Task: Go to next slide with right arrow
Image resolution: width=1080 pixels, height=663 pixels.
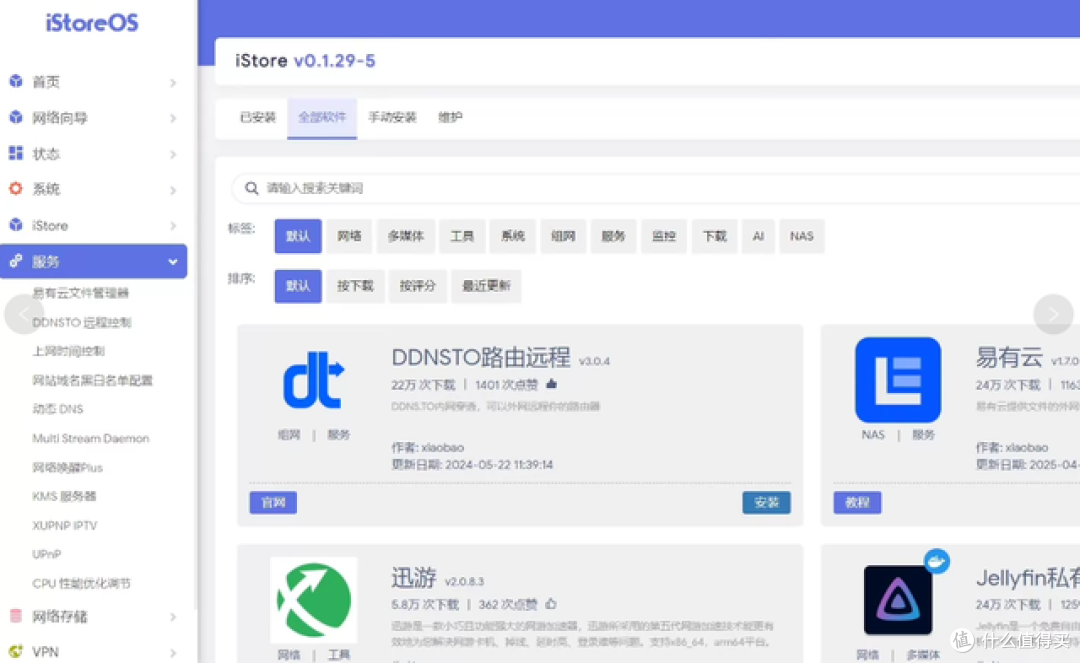Action: coord(1053,315)
